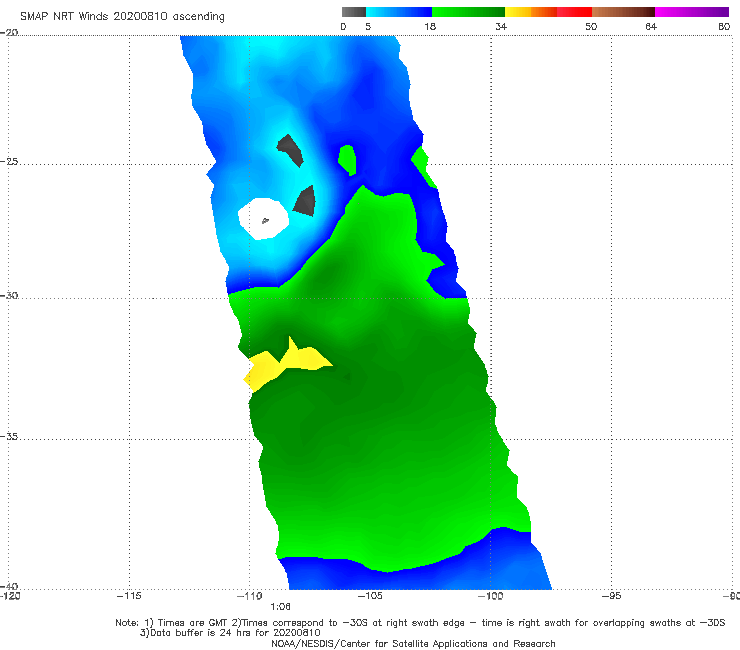This screenshot has width=740, height=650.
Task: Click the color scale label '18'
Action: (430, 26)
